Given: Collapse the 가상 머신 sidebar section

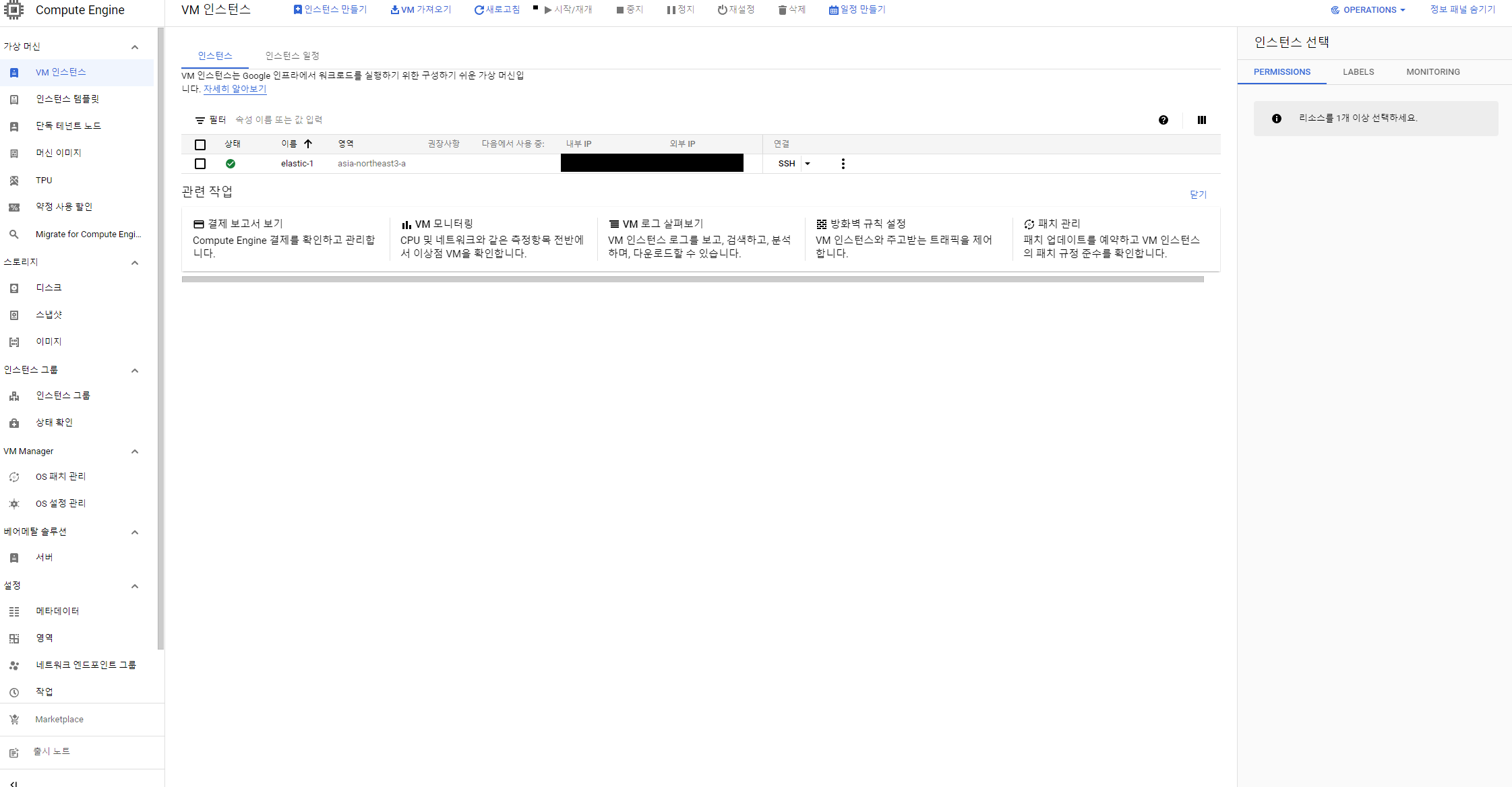Looking at the screenshot, I should 134,46.
